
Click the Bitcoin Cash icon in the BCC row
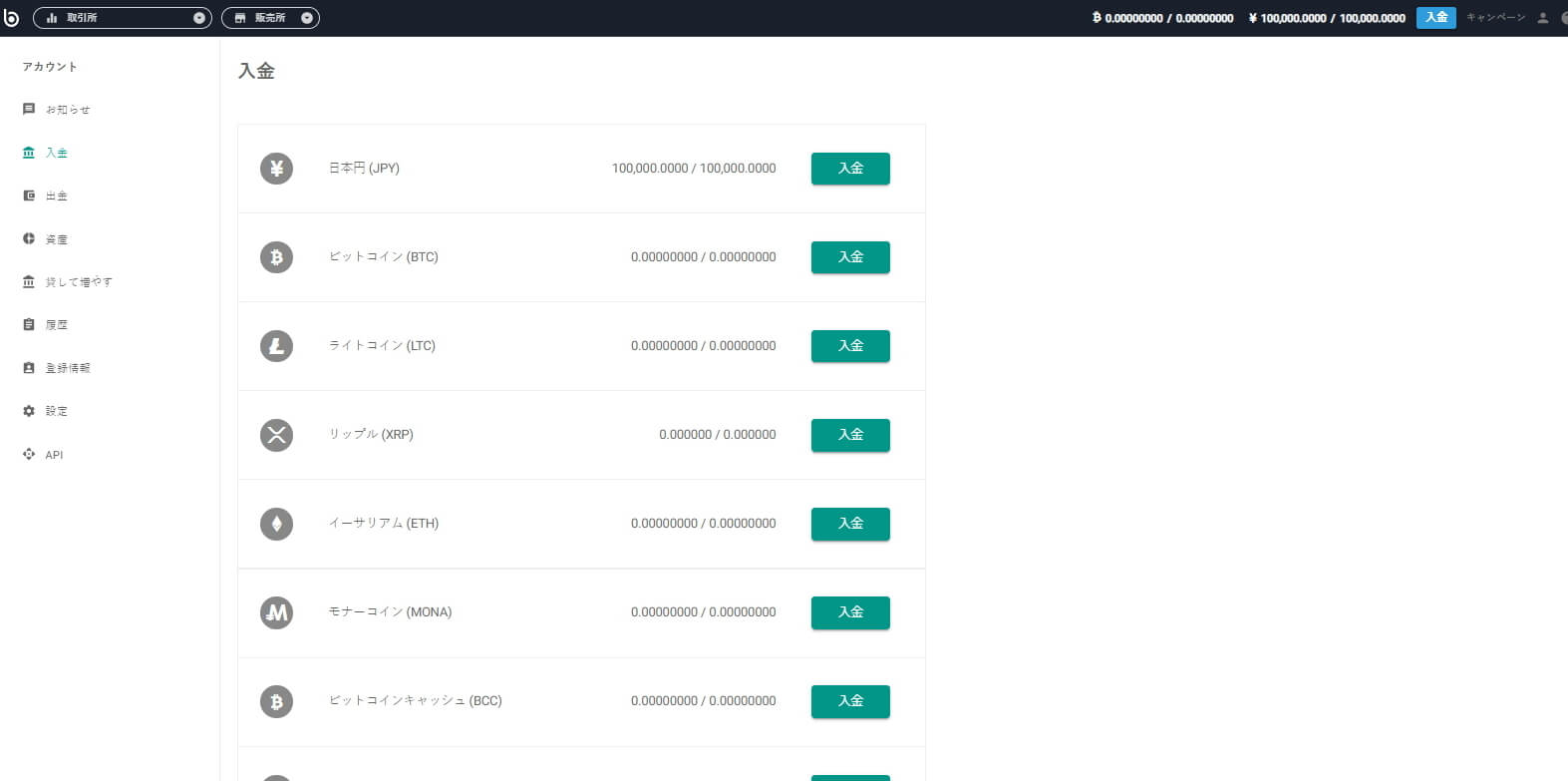point(277,701)
